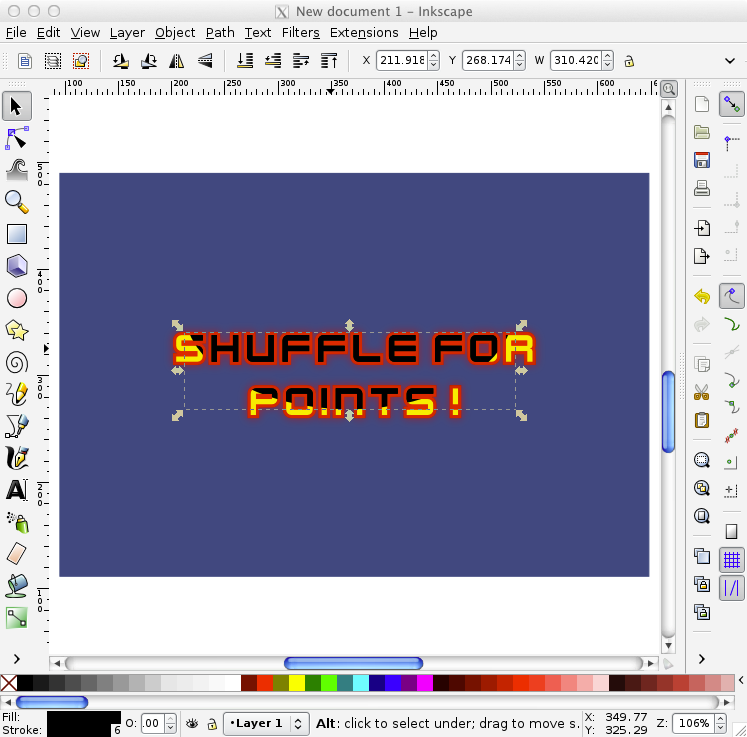Toggle the width/height ratio lock
Viewport: 747px width, 737px height.
point(629,61)
